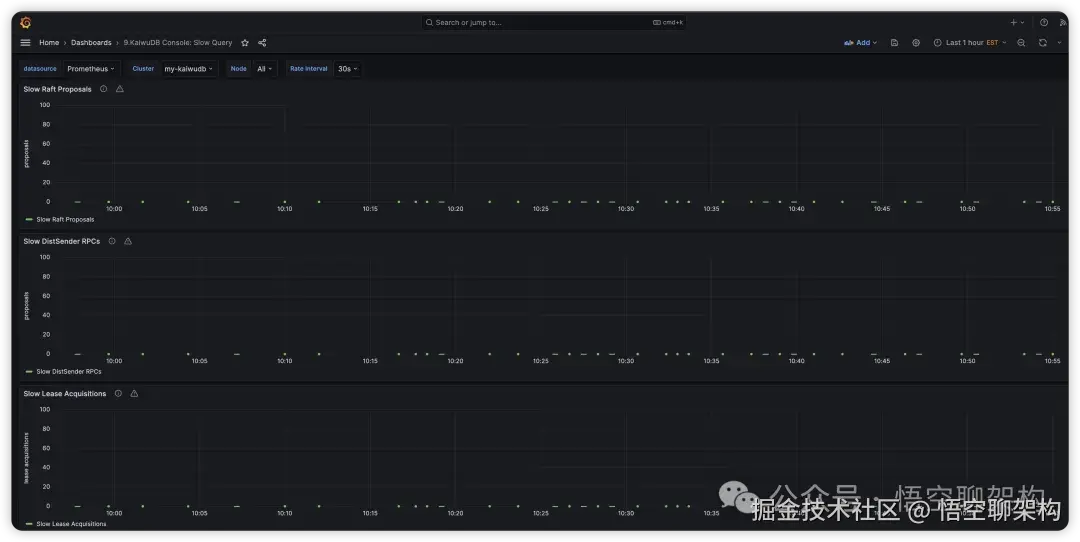This screenshot has height=542, width=1080.
Task: Star this dashboard as favorite
Action: [x=245, y=43]
